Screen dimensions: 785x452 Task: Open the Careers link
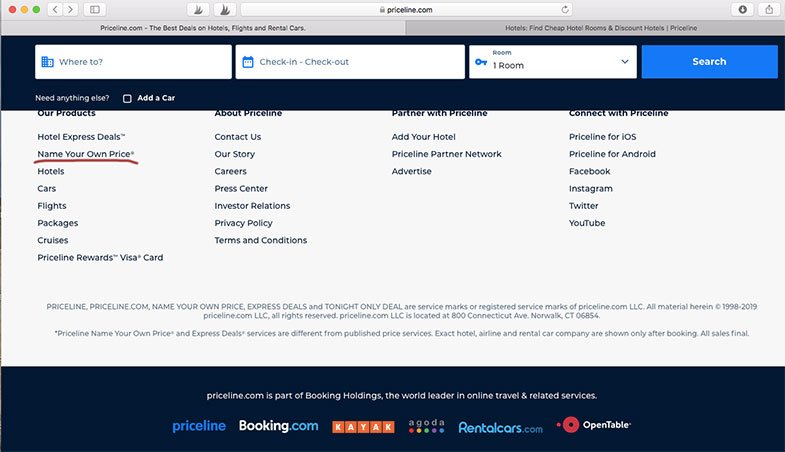point(230,171)
